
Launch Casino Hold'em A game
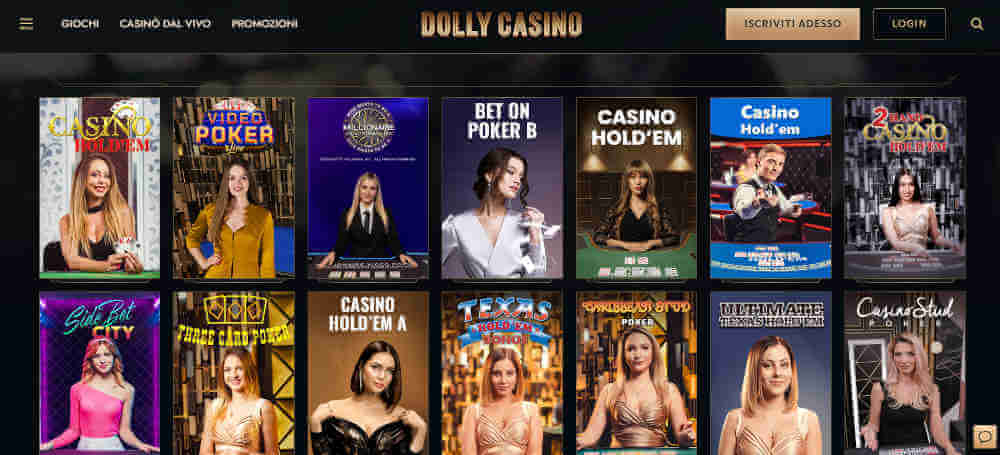(x=368, y=373)
